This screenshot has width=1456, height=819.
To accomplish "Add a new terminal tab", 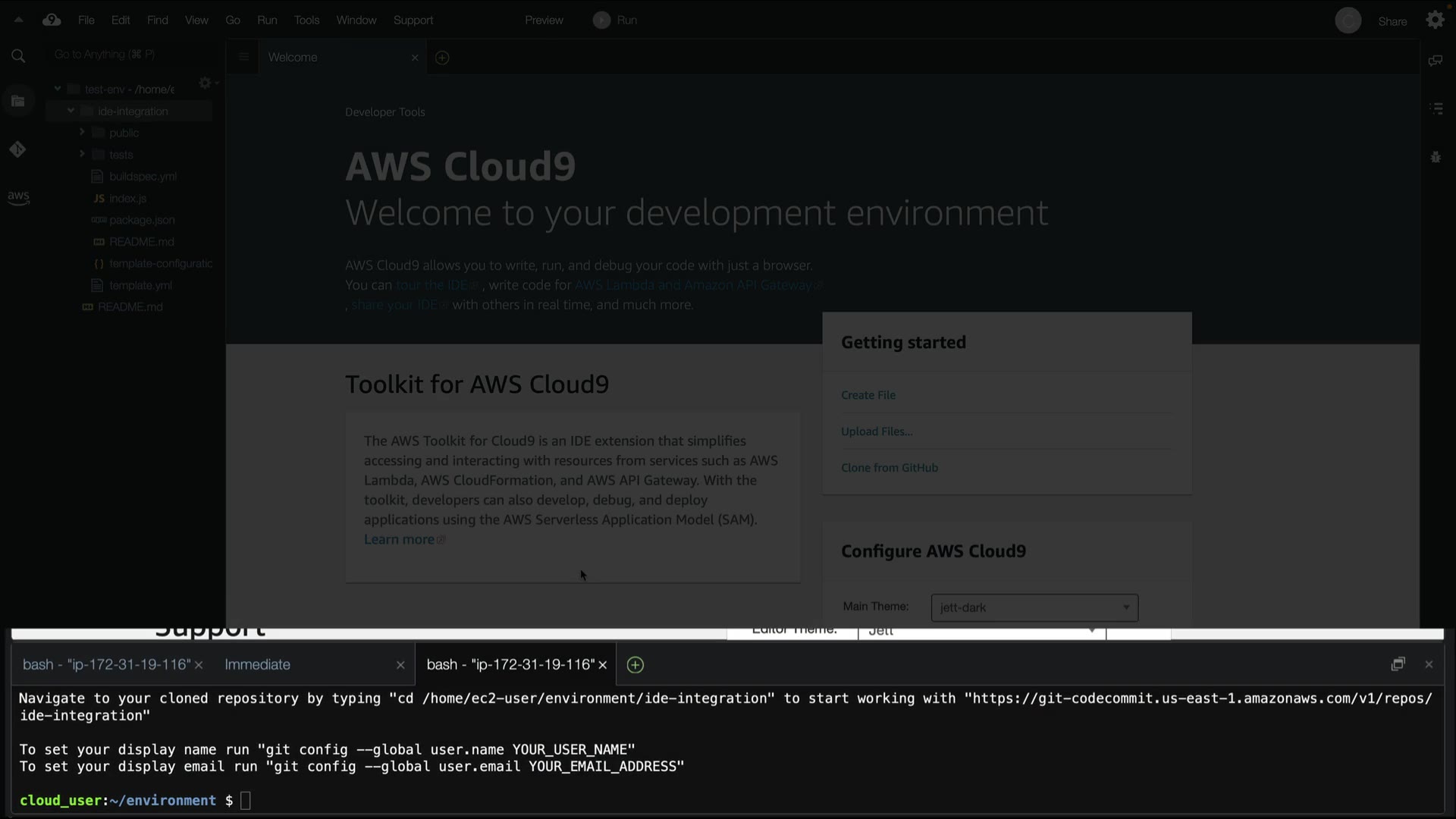I will click(635, 665).
